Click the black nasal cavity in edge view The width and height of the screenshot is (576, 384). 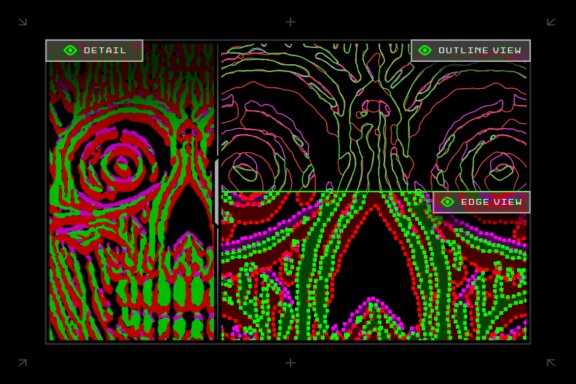(x=373, y=265)
